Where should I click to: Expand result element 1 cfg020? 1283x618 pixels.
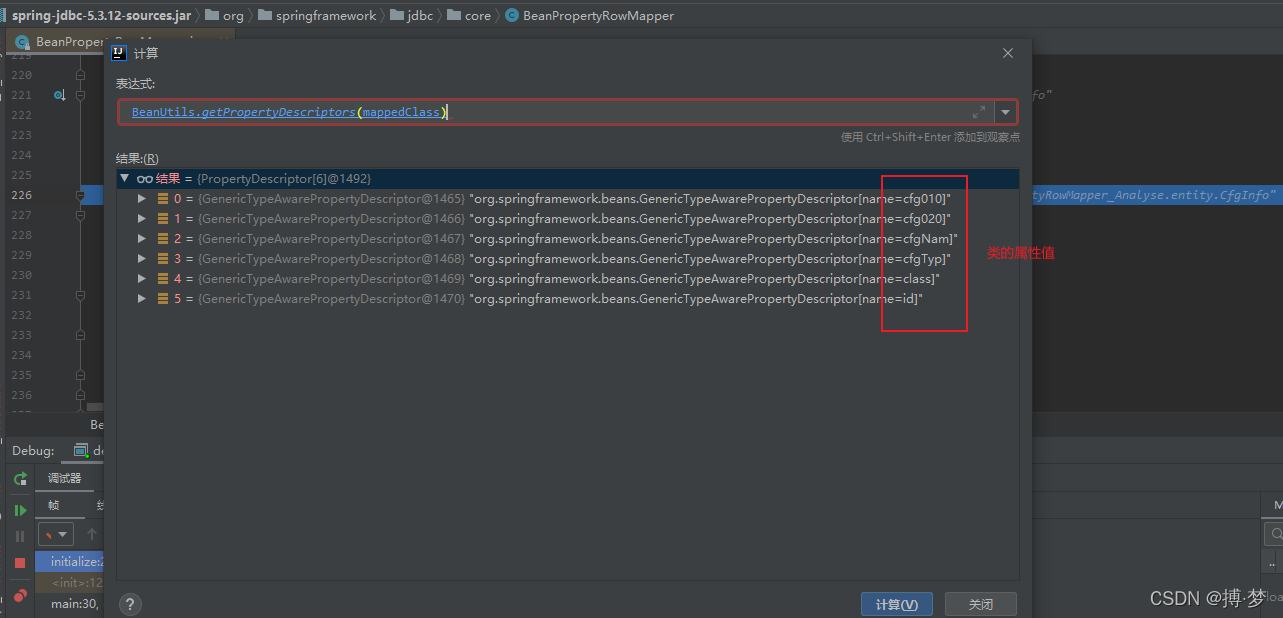pos(142,219)
